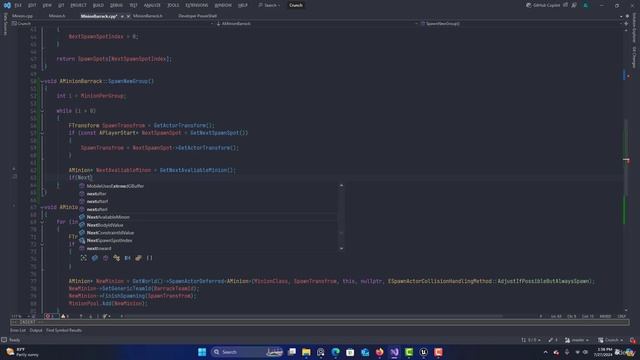Open the Find Symbol Results tab
The image size is (640, 360).
point(64,330)
